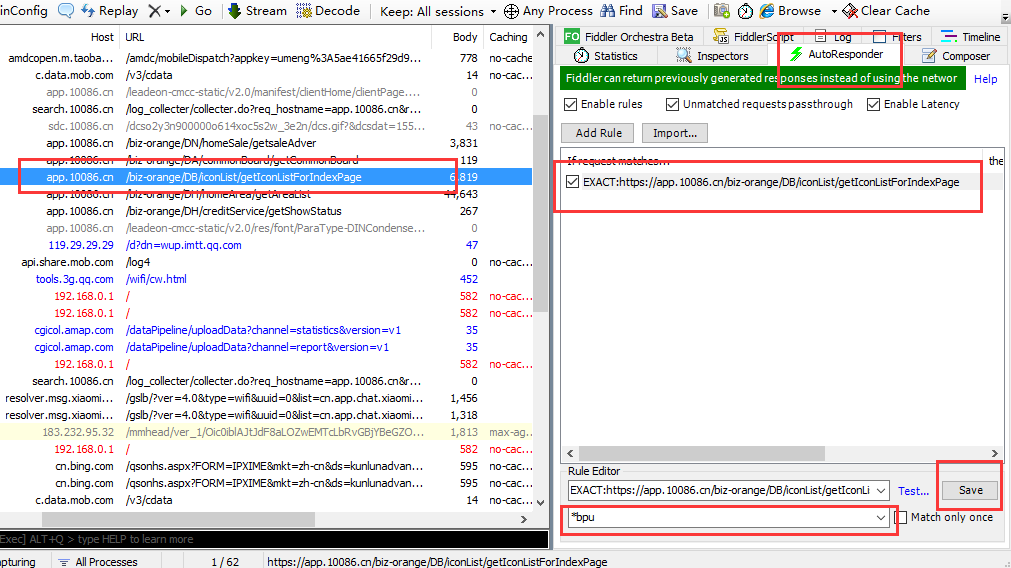Click Clear Cache in toolbar
Screen dimensions: 1011x568
pos(886,11)
